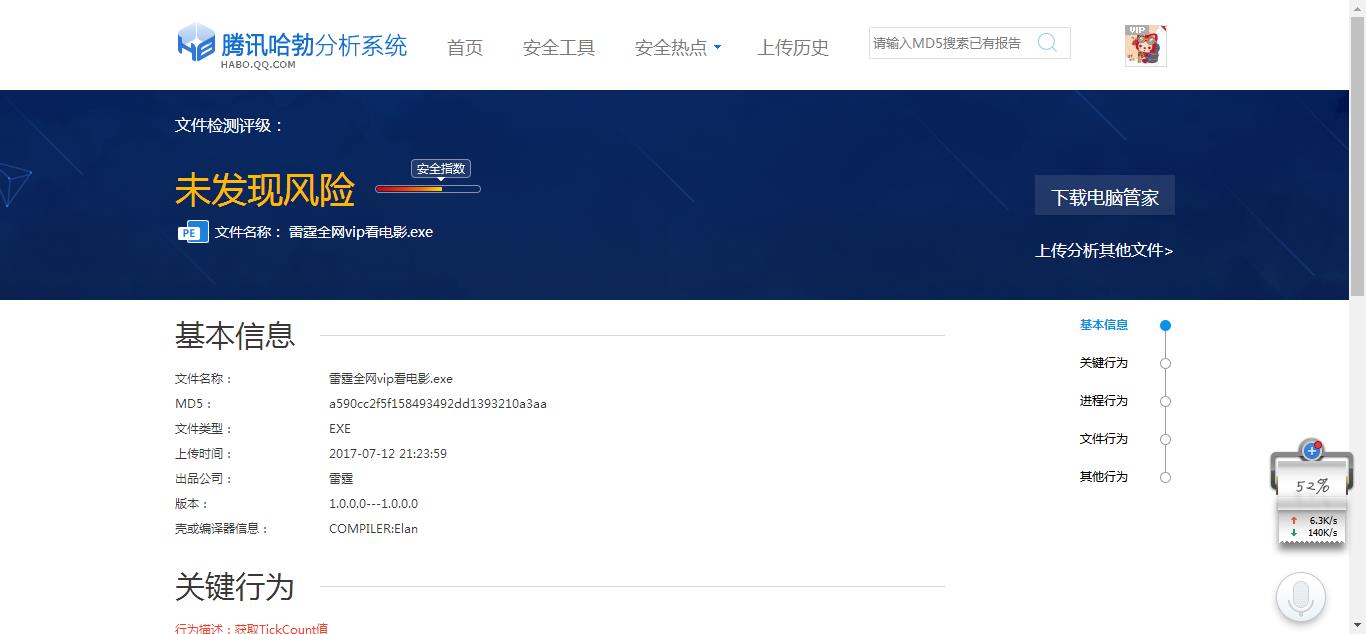Click the 行为描述 获取TickCount值 text
1366x634 pixels.
pos(251,628)
